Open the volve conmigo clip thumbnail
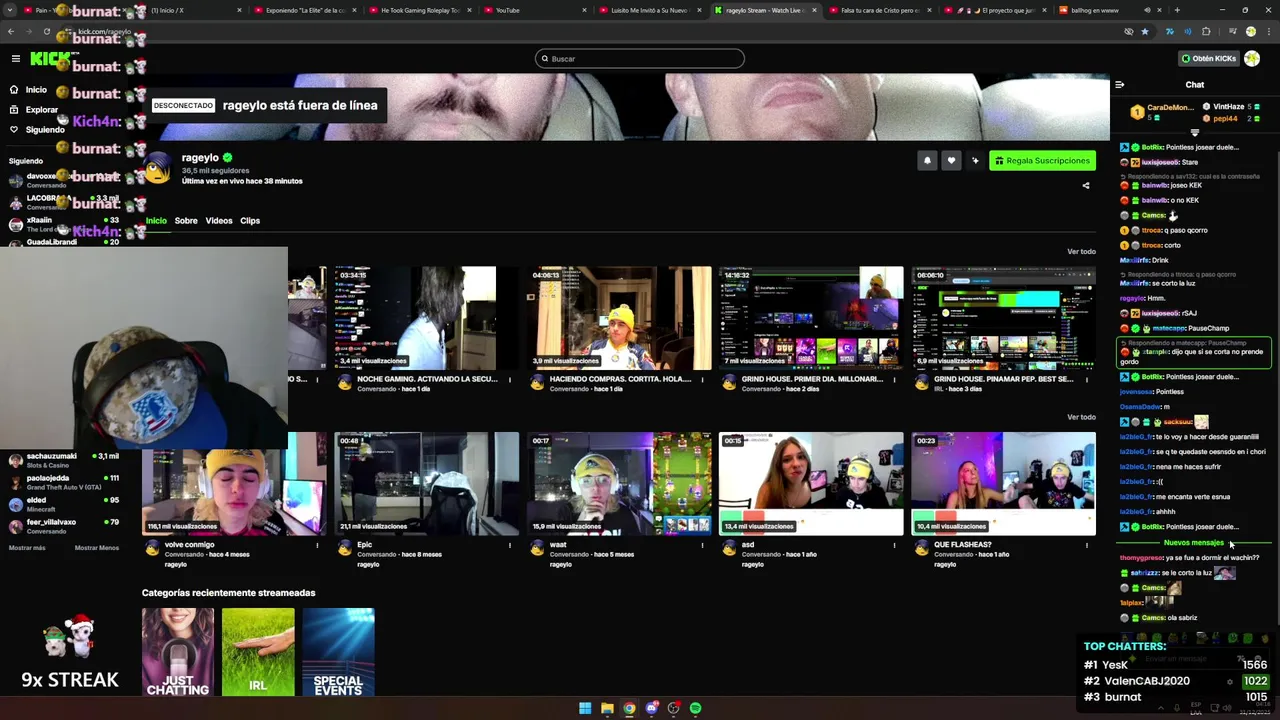 point(234,484)
